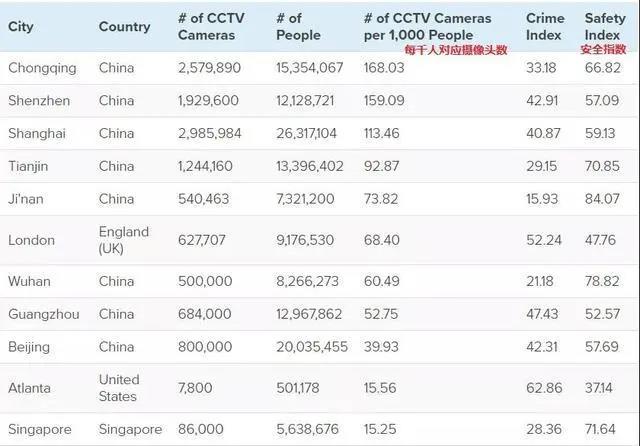The height and width of the screenshot is (446, 640).
Task: Click the Shenzhen city cell
Action: 39,101
